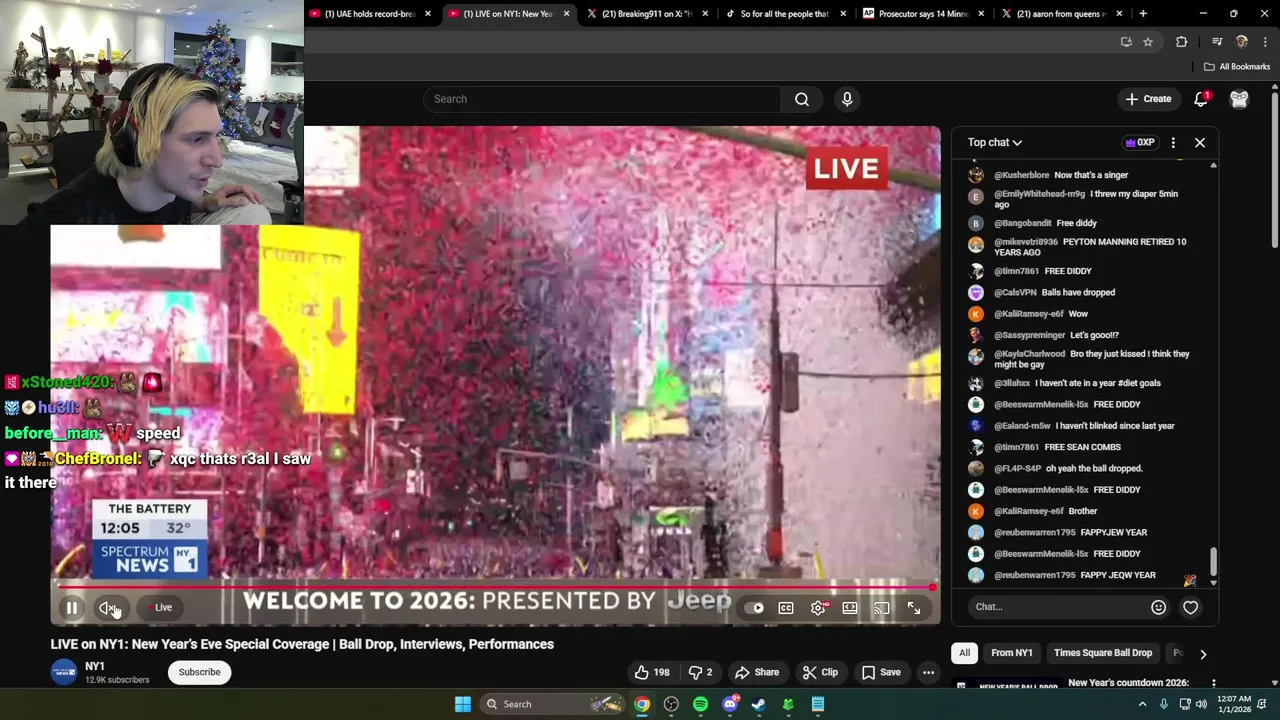
Task: Open the chat emoji picker
Action: tap(1158, 607)
